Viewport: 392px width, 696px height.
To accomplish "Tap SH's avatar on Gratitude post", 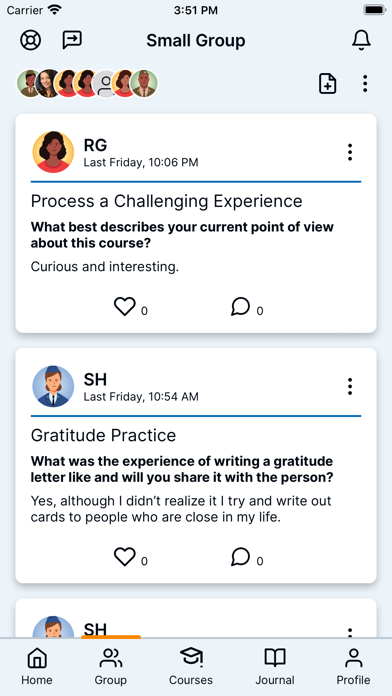I will click(53, 386).
